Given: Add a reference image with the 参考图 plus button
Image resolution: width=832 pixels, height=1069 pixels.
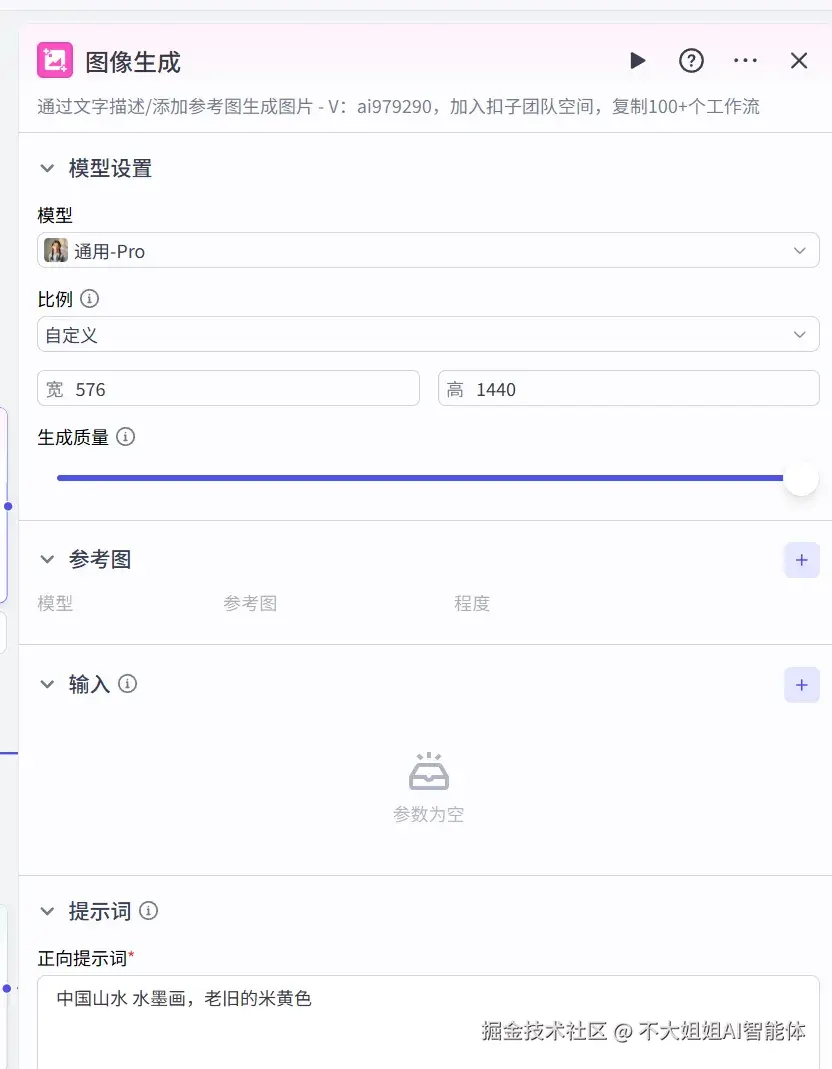Looking at the screenshot, I should pos(801,560).
